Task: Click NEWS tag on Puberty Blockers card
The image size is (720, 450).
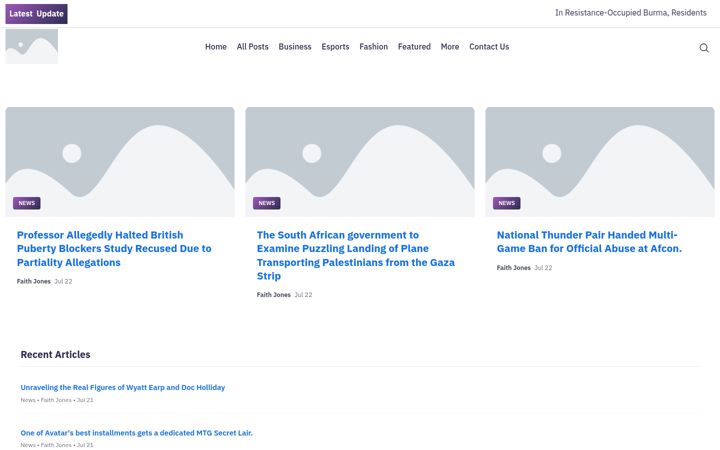Action: (x=27, y=203)
